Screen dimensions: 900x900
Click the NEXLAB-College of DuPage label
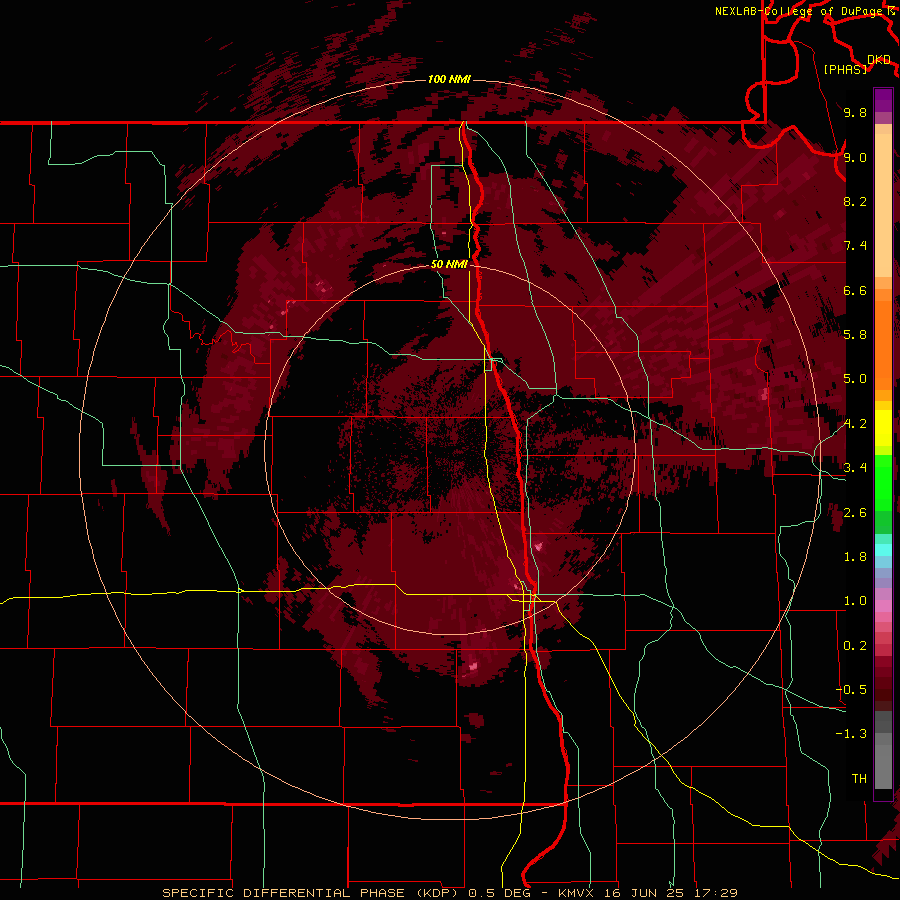(x=800, y=11)
